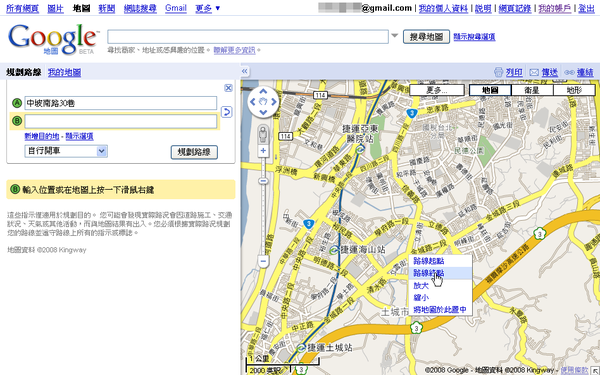Screen dimensions: 600x375
Task: Click the zoom slider handle
Action: (x=263, y=181)
